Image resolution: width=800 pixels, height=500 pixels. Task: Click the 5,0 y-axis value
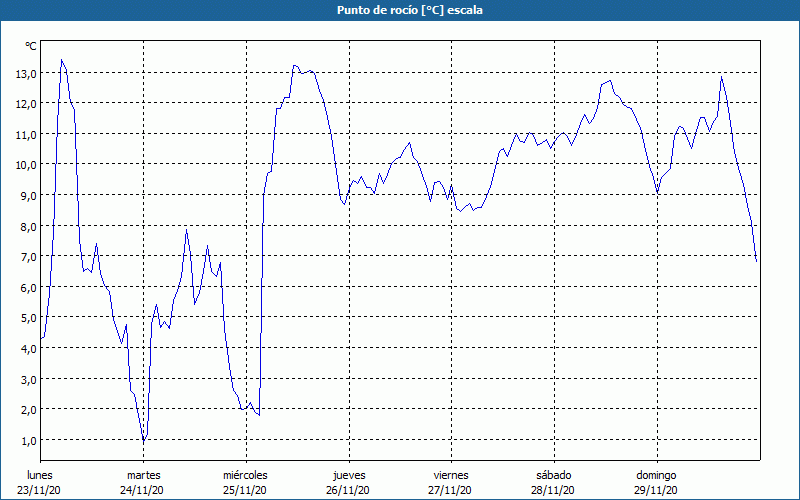[29, 318]
